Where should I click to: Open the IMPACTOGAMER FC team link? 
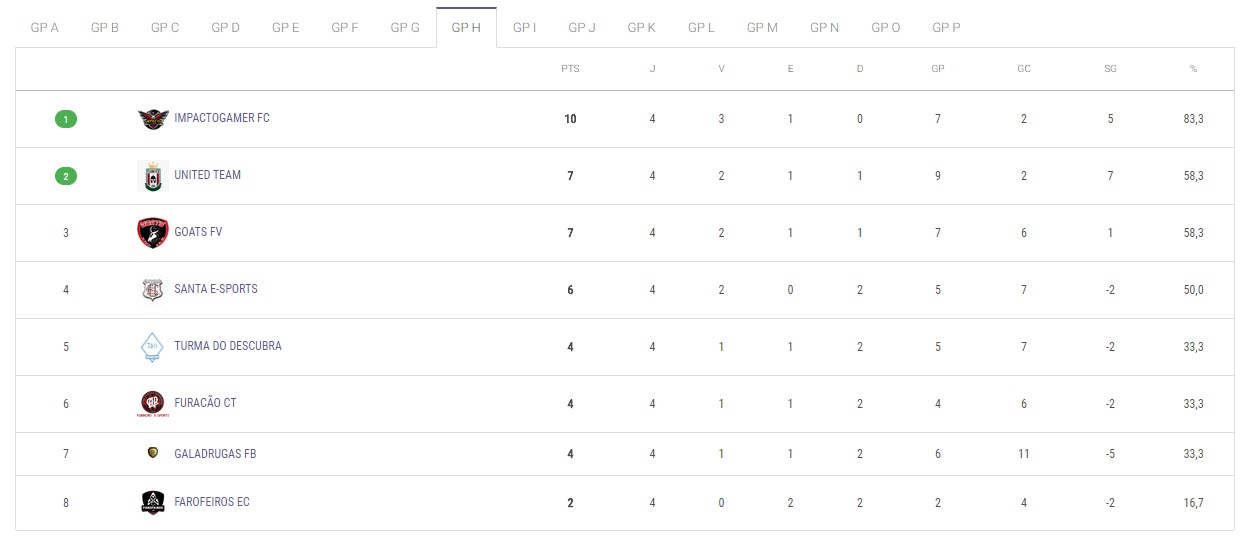tap(222, 118)
